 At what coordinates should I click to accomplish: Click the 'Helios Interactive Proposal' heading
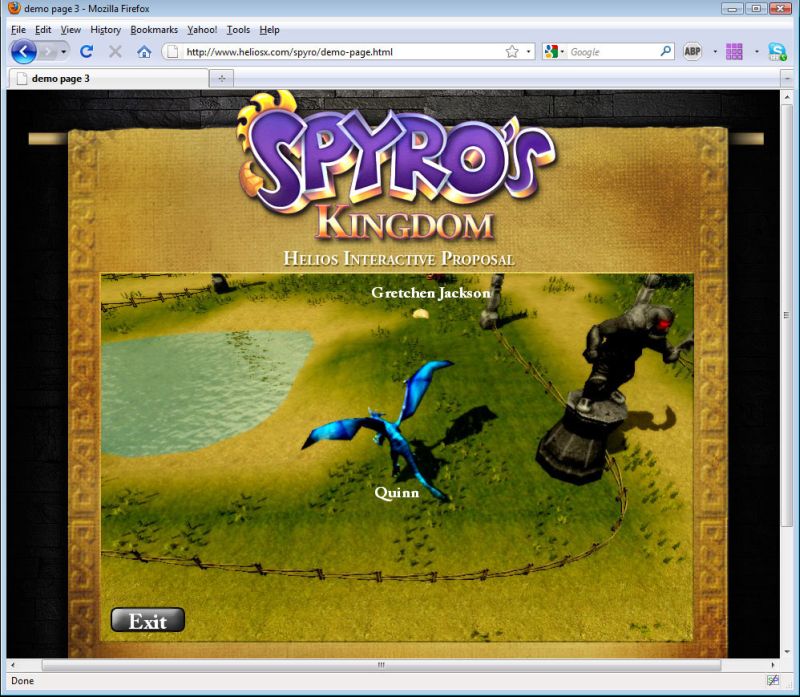click(398, 259)
